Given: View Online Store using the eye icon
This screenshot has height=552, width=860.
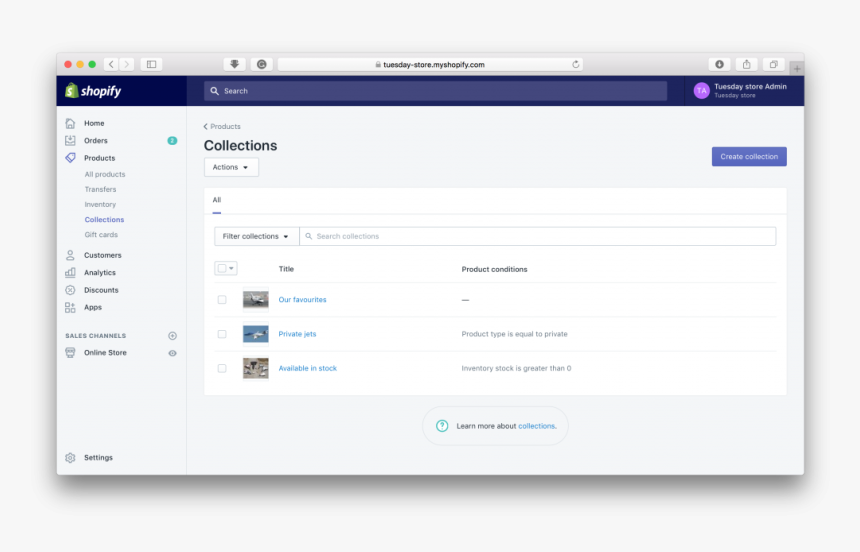Looking at the screenshot, I should point(172,353).
